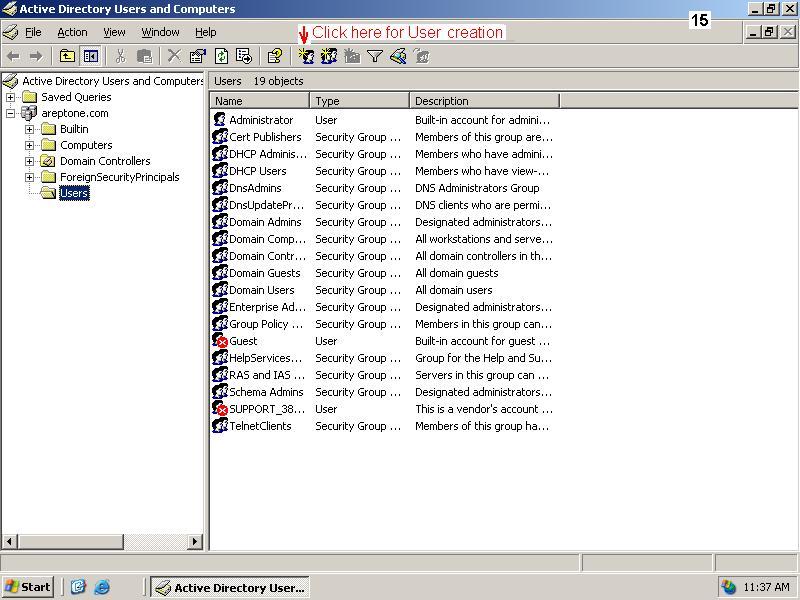Create a new group toolbar icon
The width and height of the screenshot is (800, 600).
[329, 56]
